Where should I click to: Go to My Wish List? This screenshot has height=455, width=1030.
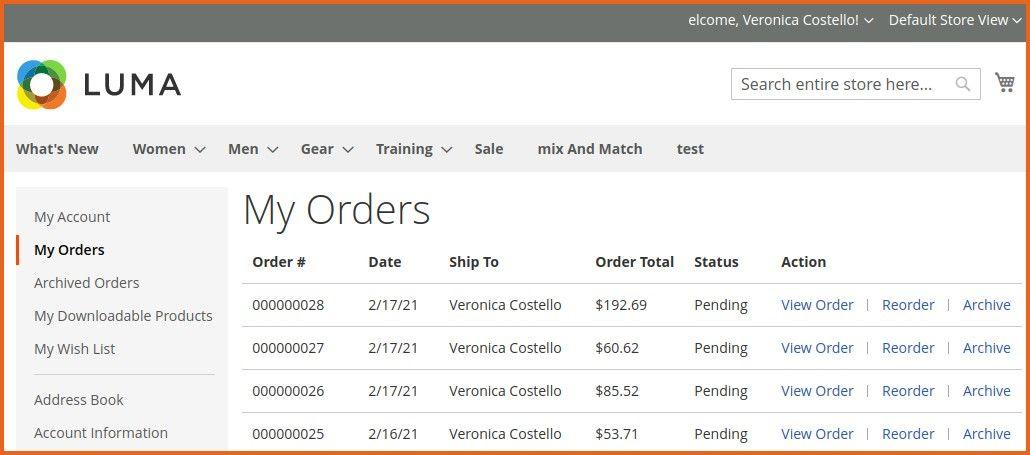click(x=75, y=349)
